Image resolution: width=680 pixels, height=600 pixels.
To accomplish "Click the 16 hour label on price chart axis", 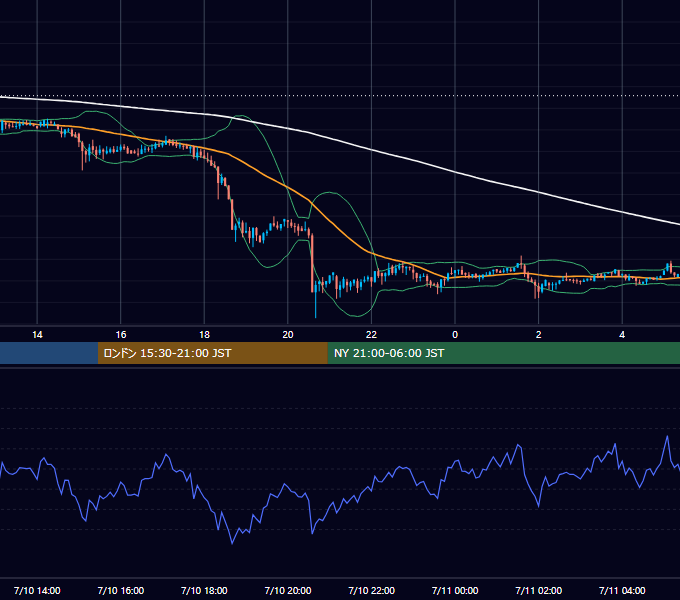I will click(121, 335).
